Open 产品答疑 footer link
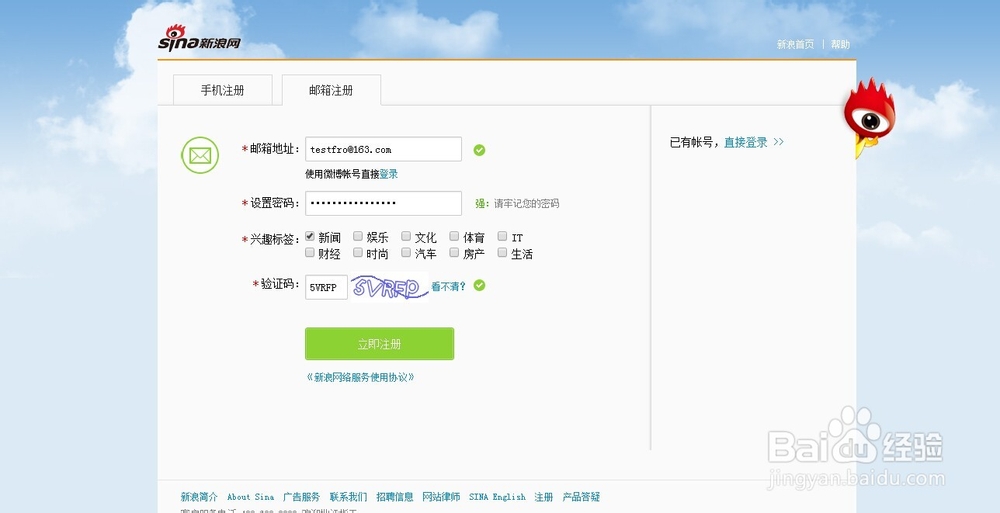The image size is (1000, 513). [581, 496]
